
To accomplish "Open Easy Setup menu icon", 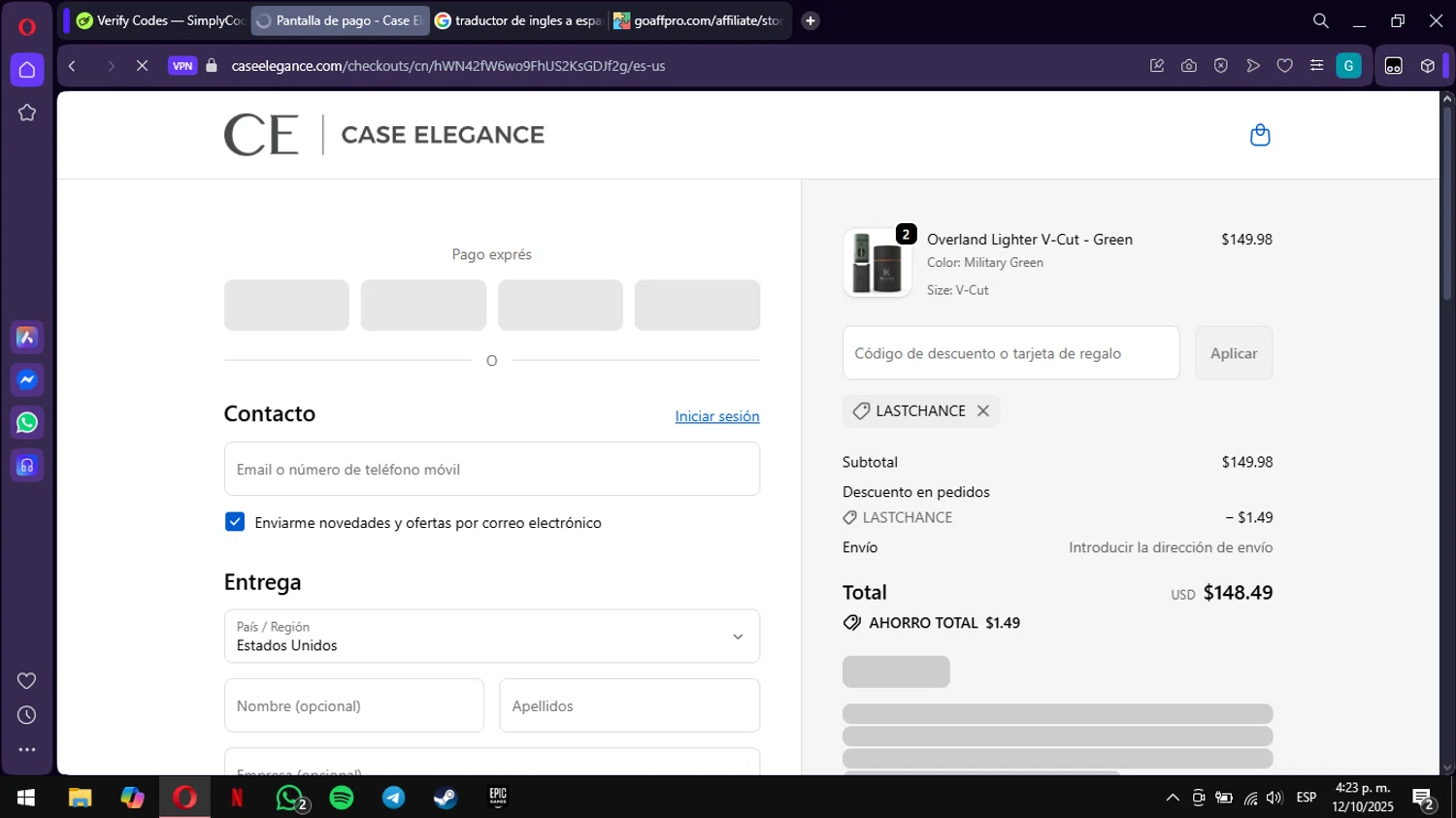I will pos(1316,66).
